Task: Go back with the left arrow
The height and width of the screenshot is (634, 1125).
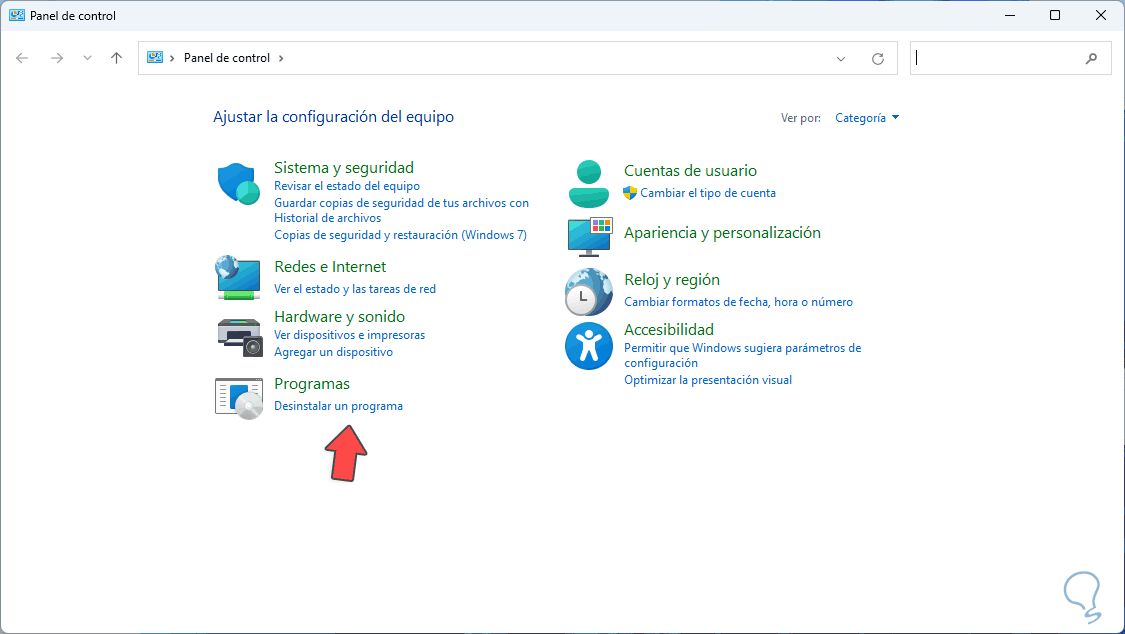Action: 22,58
